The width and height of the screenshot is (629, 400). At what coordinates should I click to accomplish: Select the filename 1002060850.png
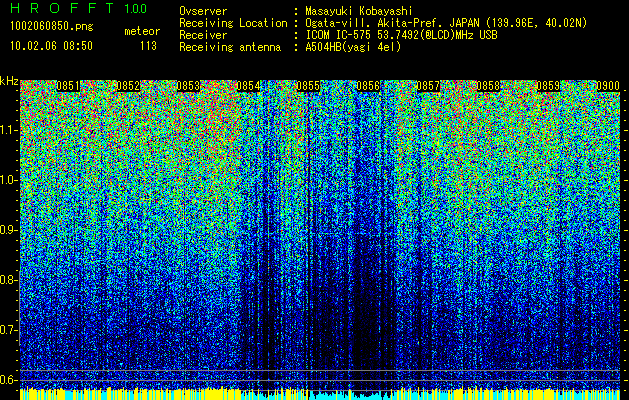[x=52, y=27]
